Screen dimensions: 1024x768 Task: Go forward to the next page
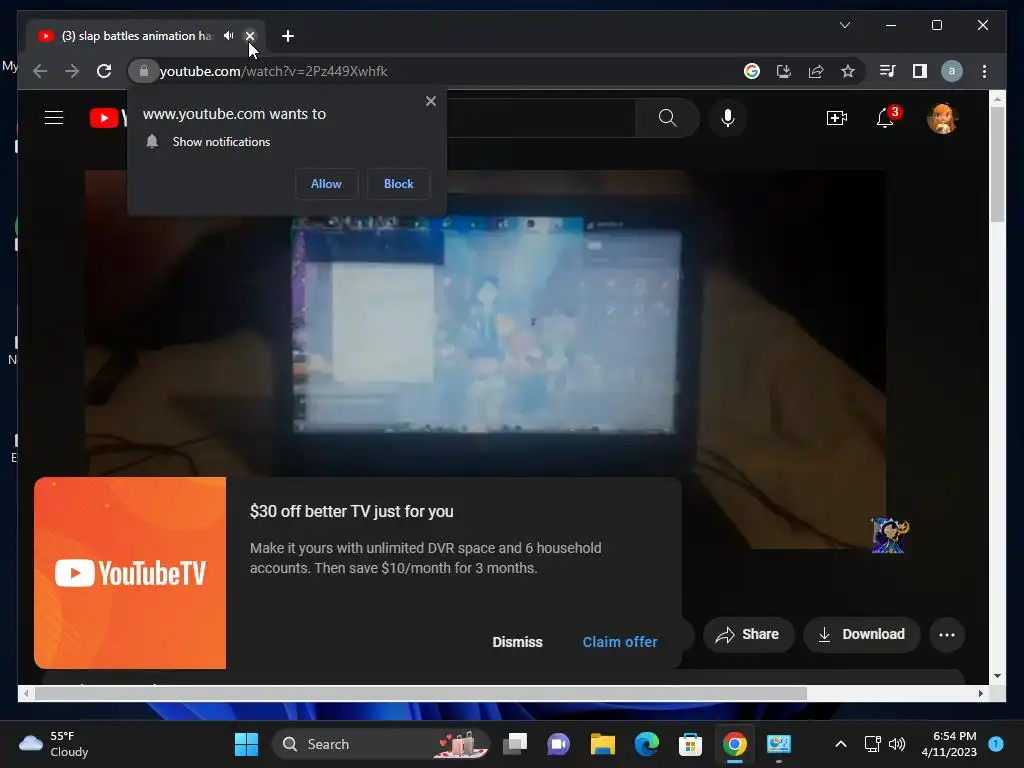click(x=72, y=71)
